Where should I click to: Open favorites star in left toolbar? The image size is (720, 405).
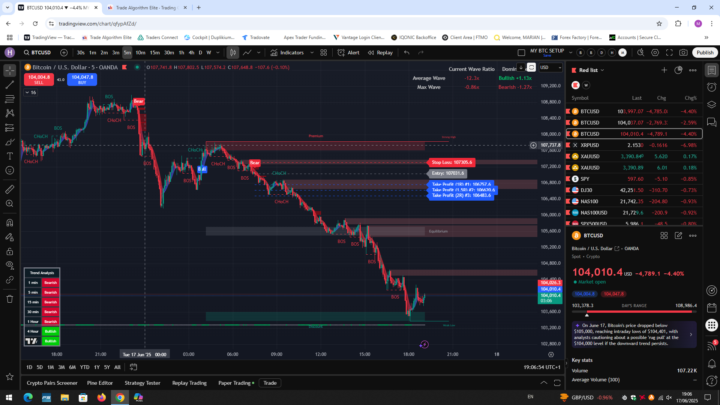coord(10,377)
